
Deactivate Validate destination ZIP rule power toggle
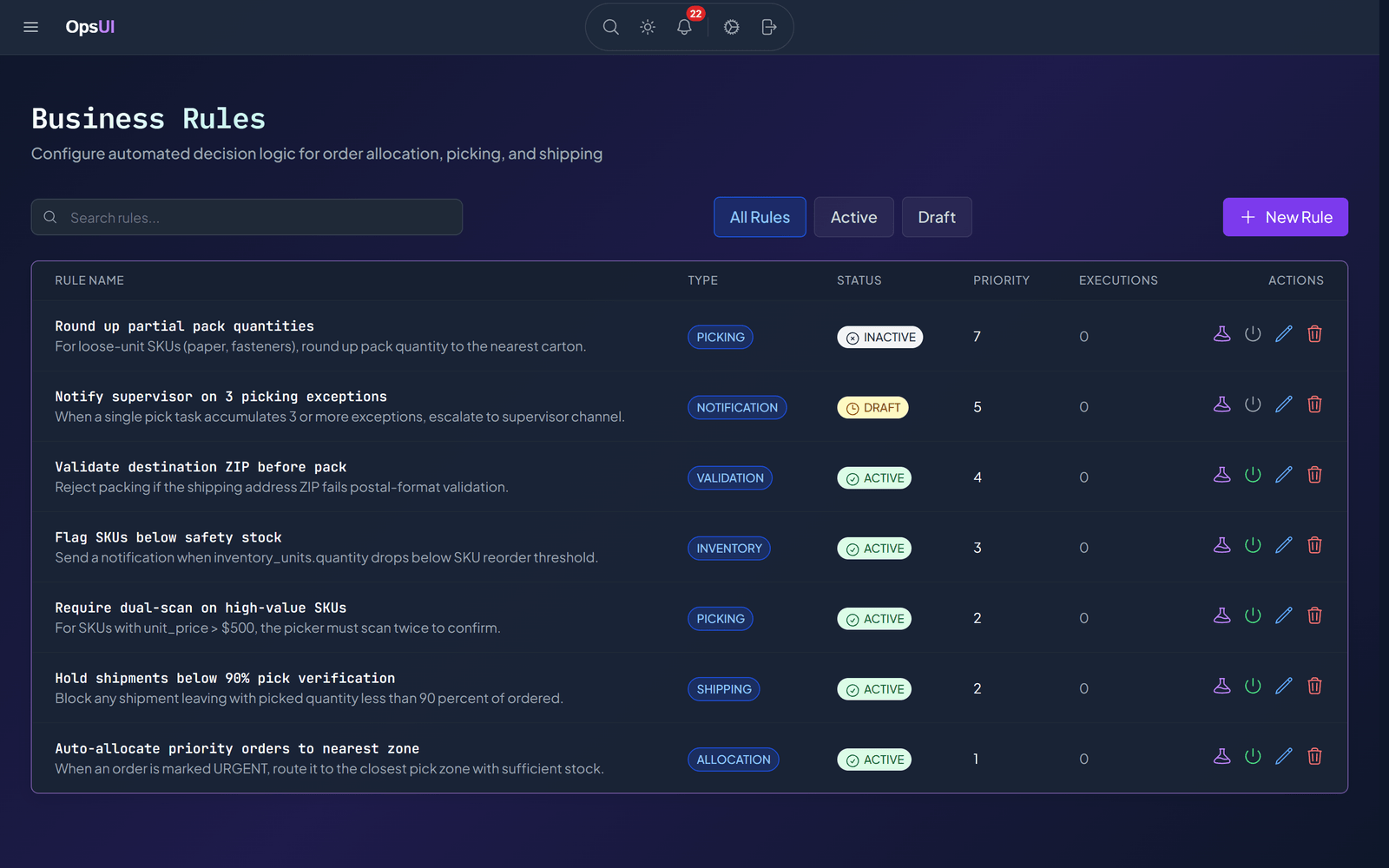click(1253, 475)
